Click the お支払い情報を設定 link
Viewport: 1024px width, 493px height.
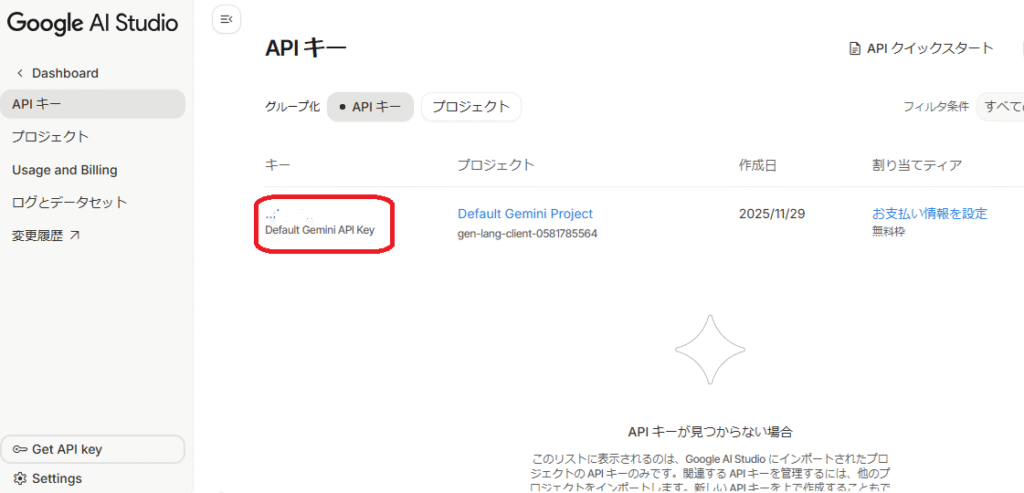click(x=929, y=213)
